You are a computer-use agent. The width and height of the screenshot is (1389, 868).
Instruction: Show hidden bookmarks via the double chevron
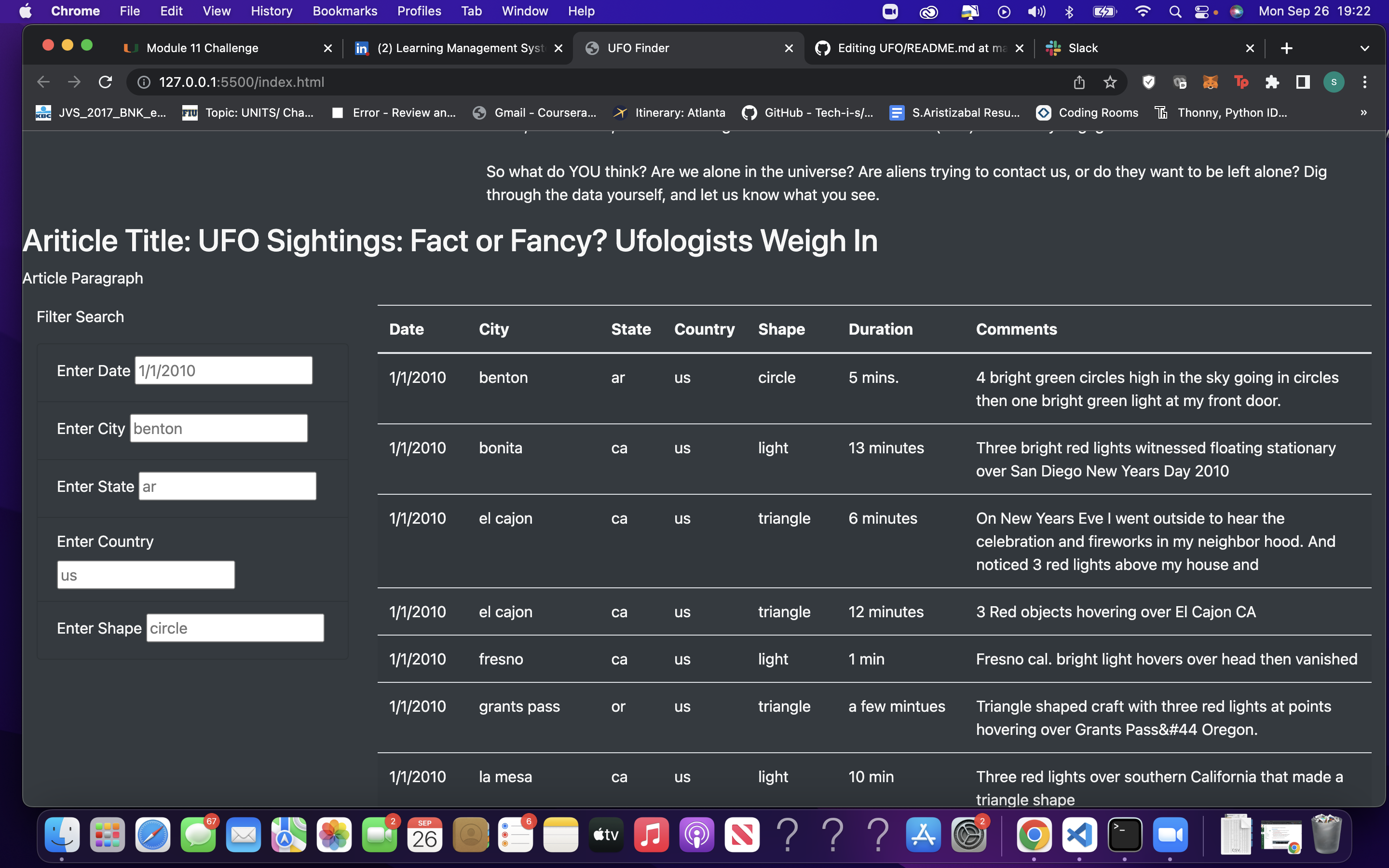[x=1363, y=112]
